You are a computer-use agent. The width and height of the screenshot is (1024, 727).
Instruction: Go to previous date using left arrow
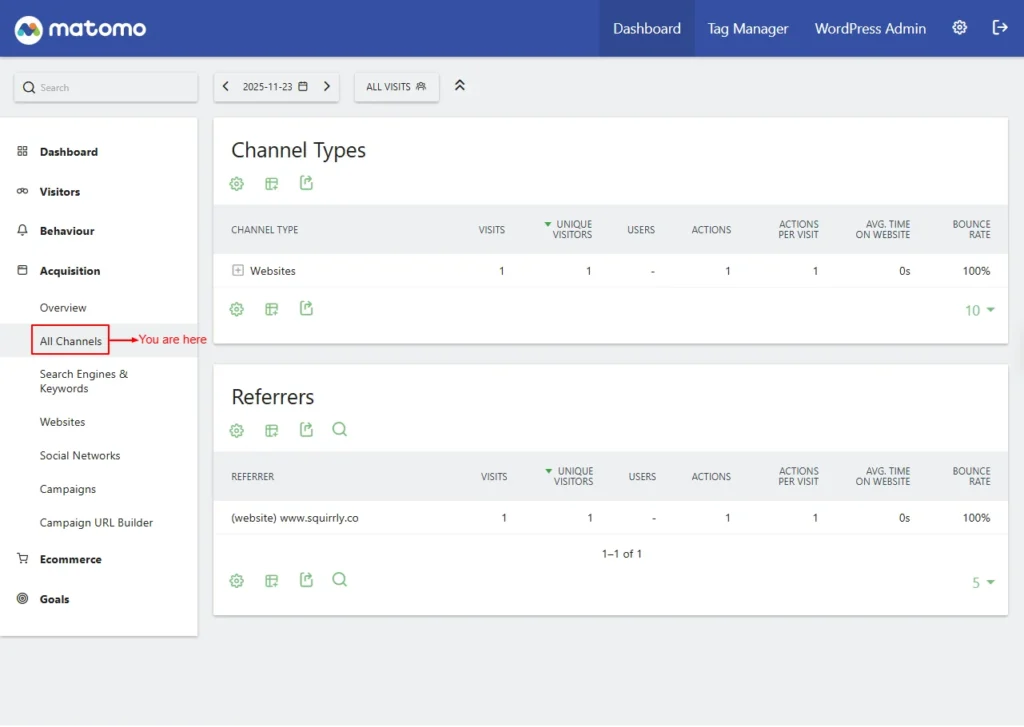point(226,87)
